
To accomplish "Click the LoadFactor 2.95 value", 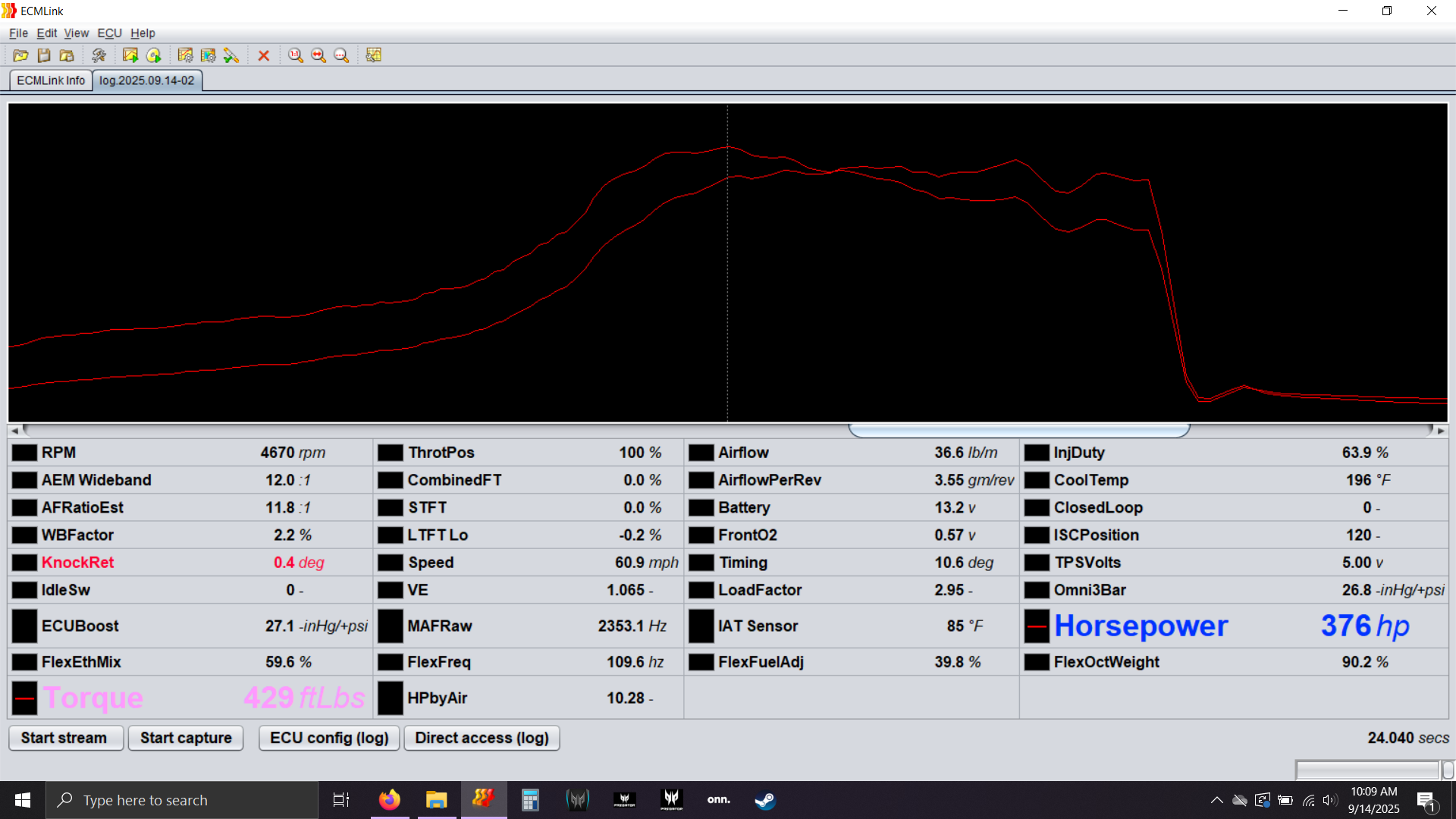I will click(x=952, y=590).
